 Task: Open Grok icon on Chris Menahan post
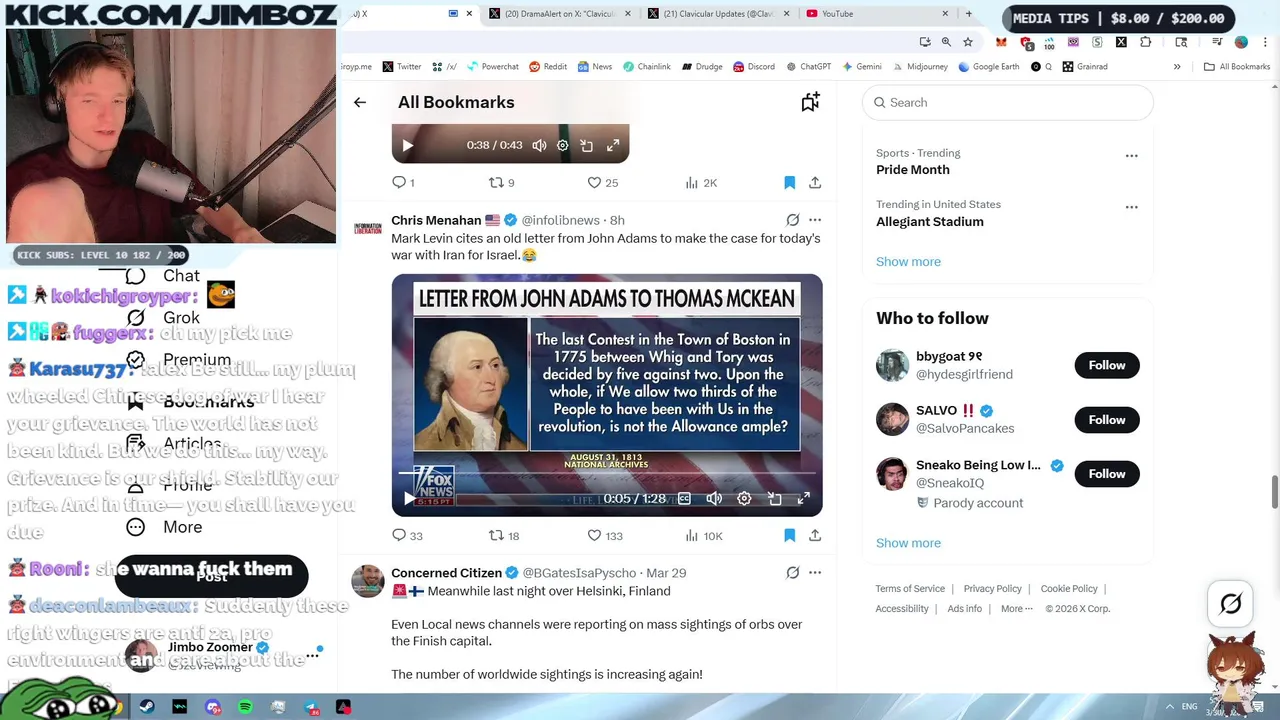pyautogui.click(x=793, y=220)
